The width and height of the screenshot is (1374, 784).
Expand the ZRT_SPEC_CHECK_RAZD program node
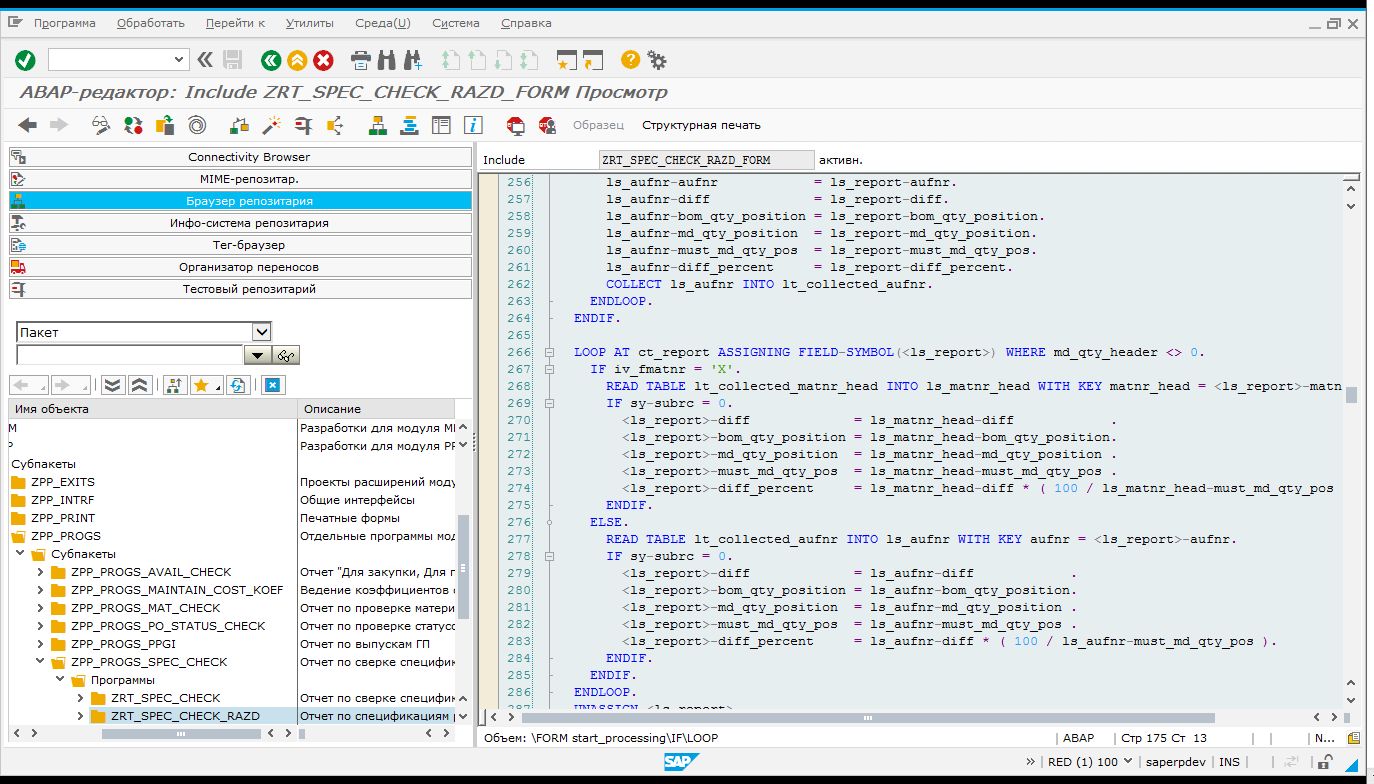(x=80, y=716)
